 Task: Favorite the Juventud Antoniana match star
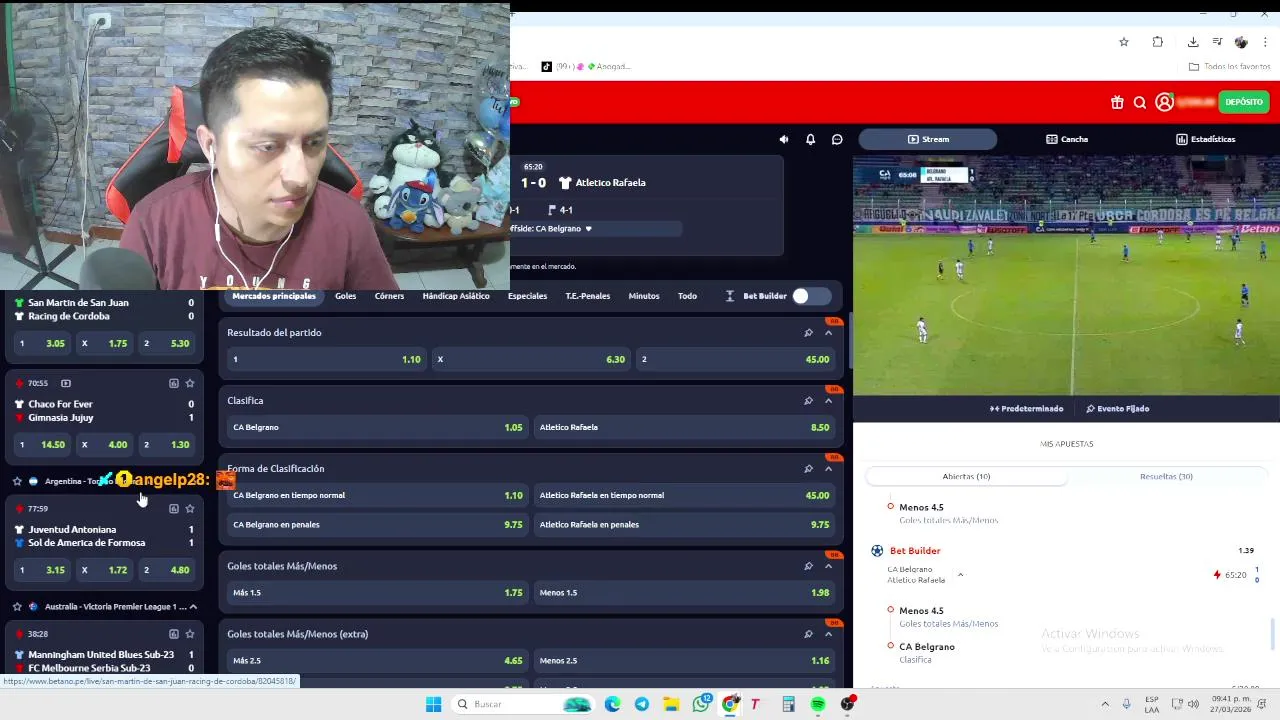coord(190,508)
